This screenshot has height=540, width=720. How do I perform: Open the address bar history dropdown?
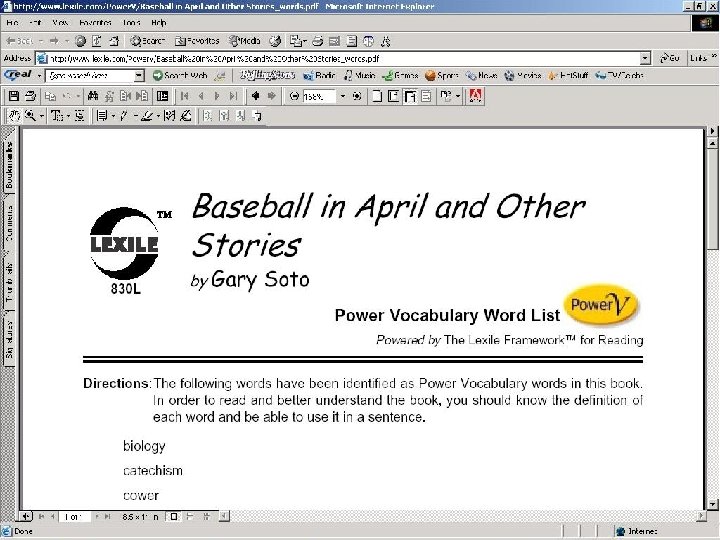(645, 58)
